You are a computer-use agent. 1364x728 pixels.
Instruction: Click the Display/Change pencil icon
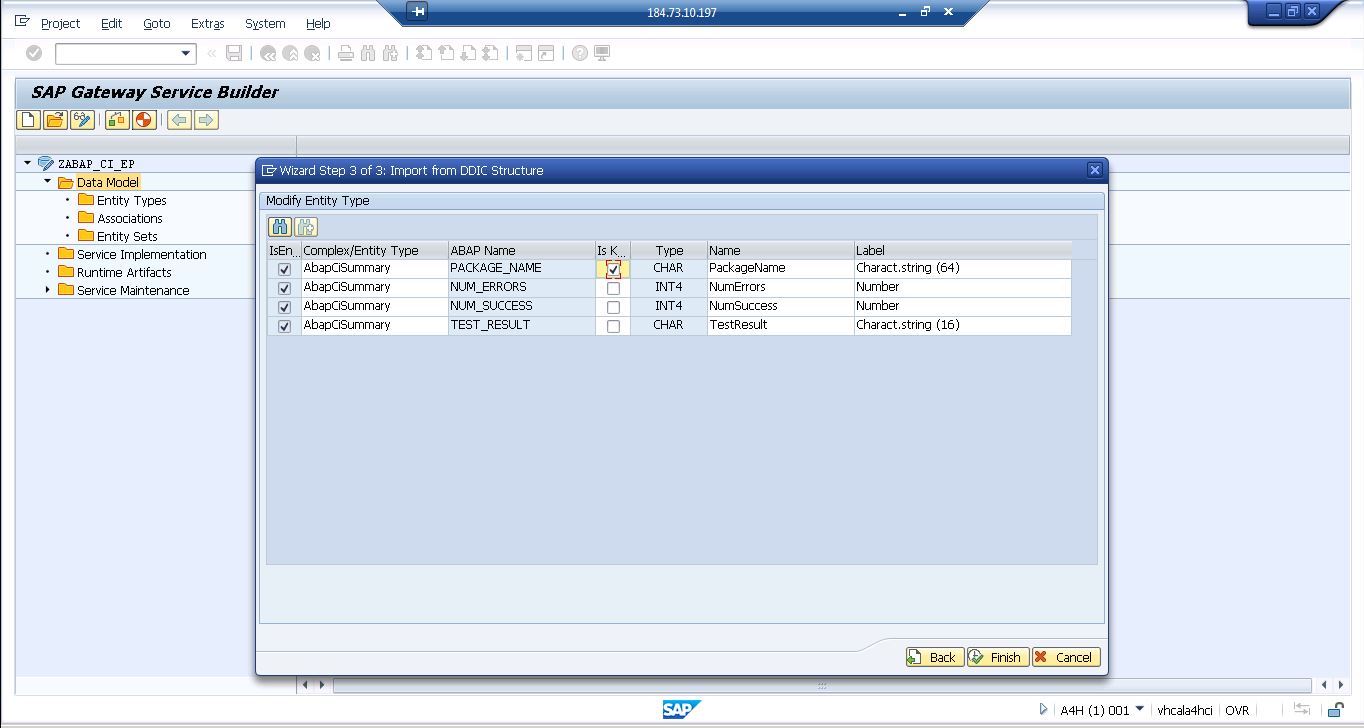[82, 119]
